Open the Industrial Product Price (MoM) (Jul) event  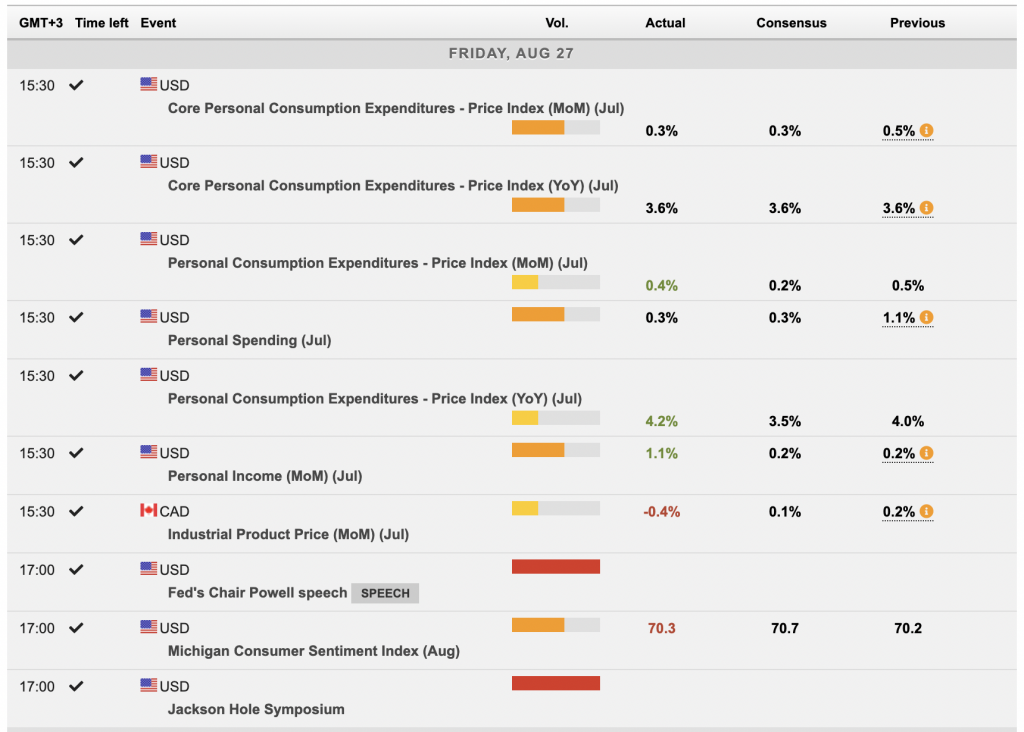tap(288, 534)
